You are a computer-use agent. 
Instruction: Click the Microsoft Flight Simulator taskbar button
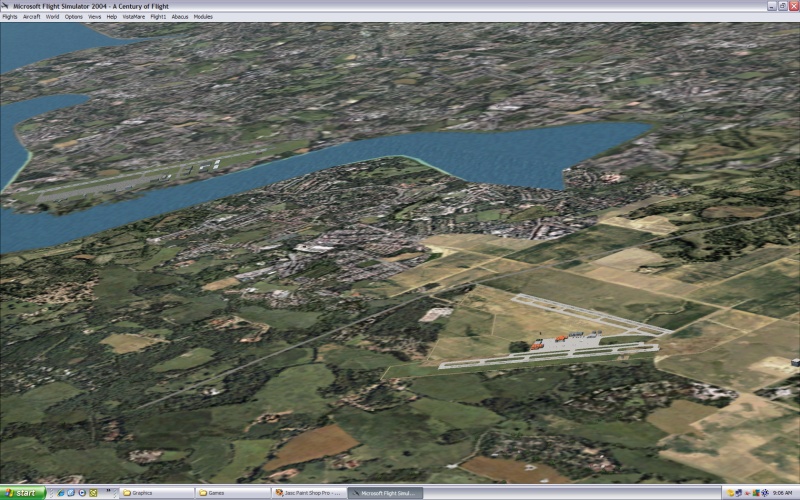coord(386,493)
